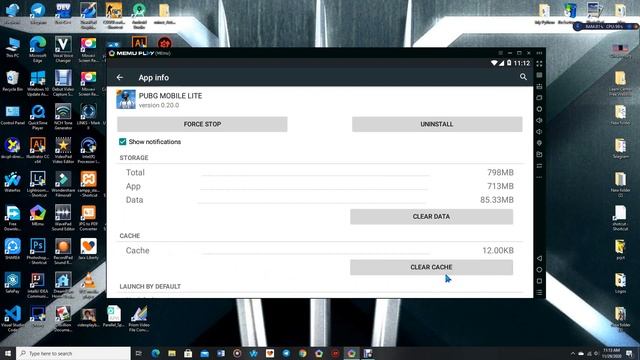Open MEmu multi-window sidebar icon

(539, 98)
